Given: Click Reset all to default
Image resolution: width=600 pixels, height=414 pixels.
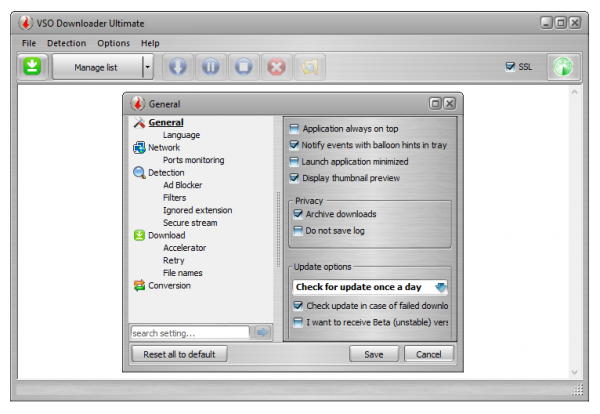Looking at the screenshot, I should (x=179, y=354).
